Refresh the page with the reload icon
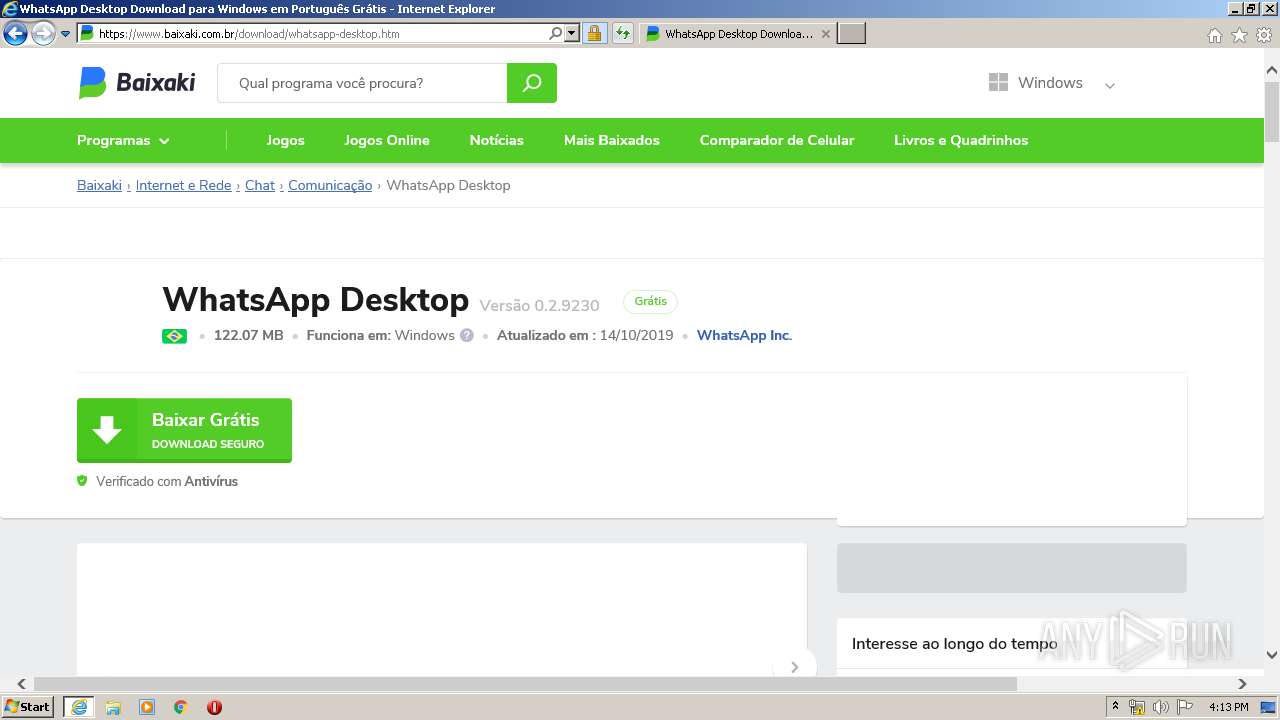 [622, 33]
